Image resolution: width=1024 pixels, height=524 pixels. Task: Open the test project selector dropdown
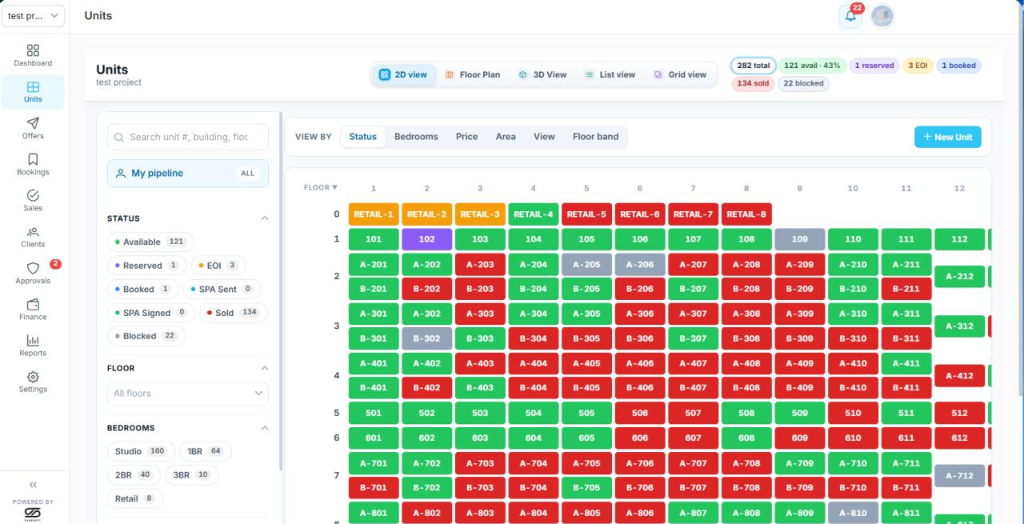(33, 16)
